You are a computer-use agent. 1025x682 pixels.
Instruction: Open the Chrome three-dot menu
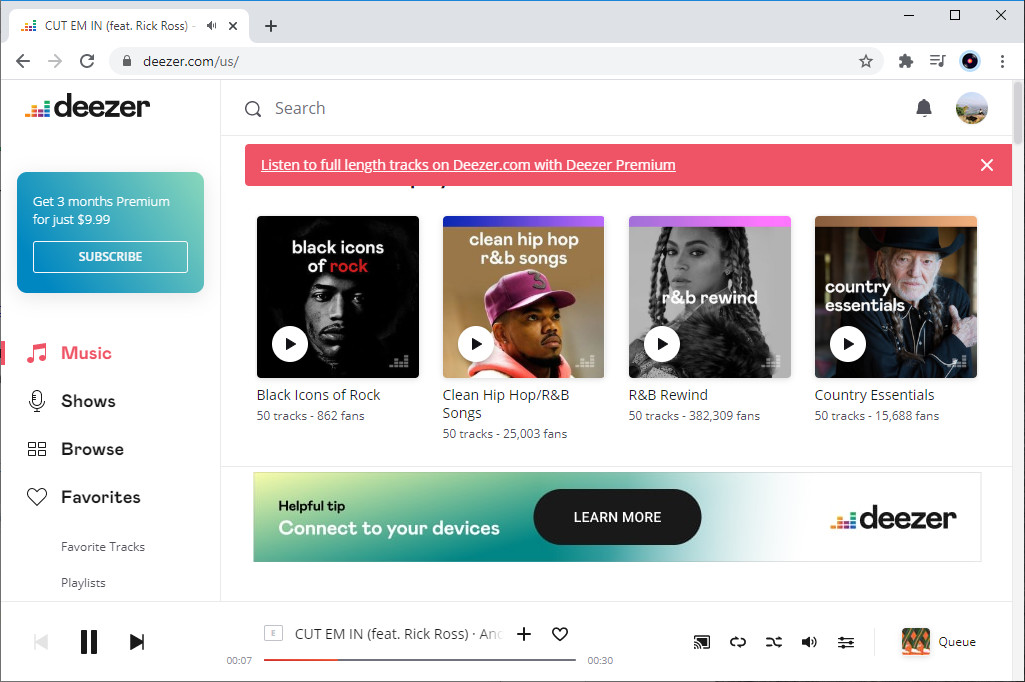pos(1001,61)
